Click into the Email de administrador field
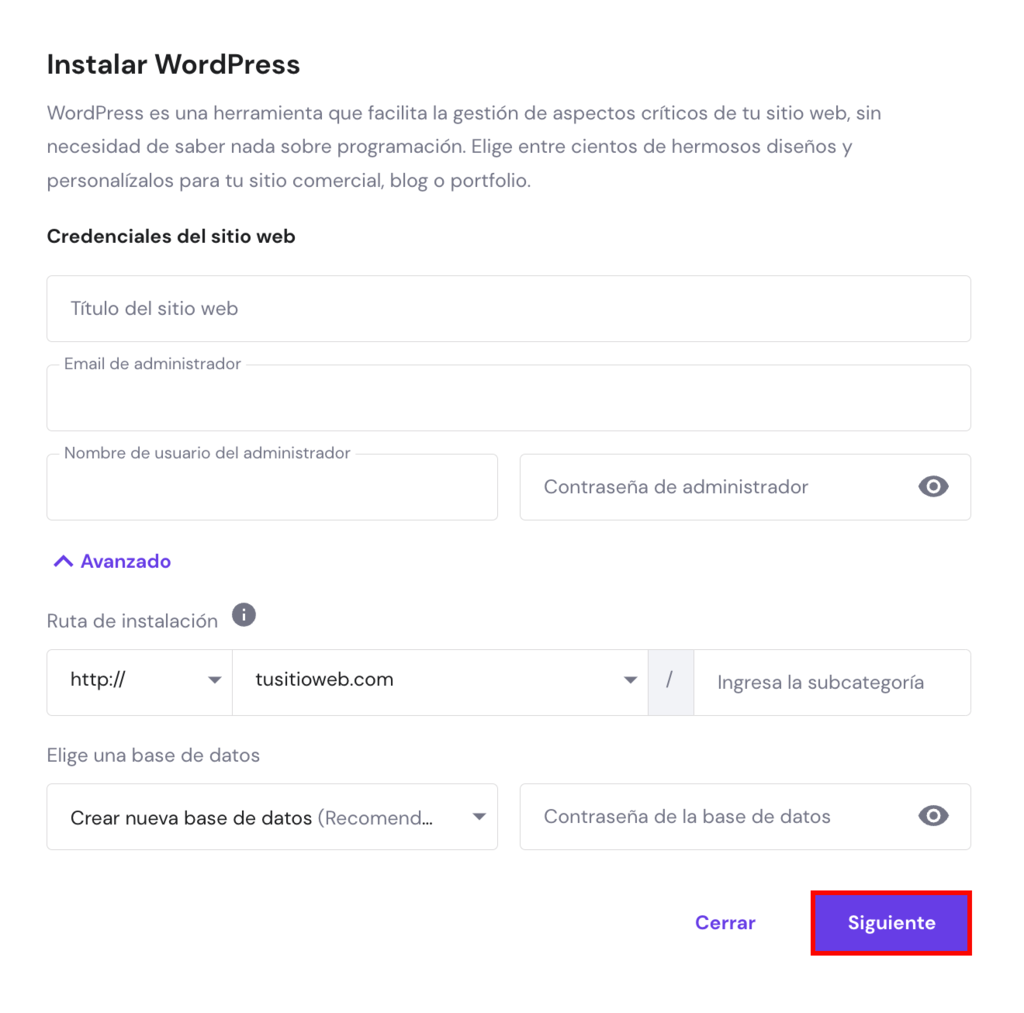Viewport: 1024px width, 1013px height. 508,399
